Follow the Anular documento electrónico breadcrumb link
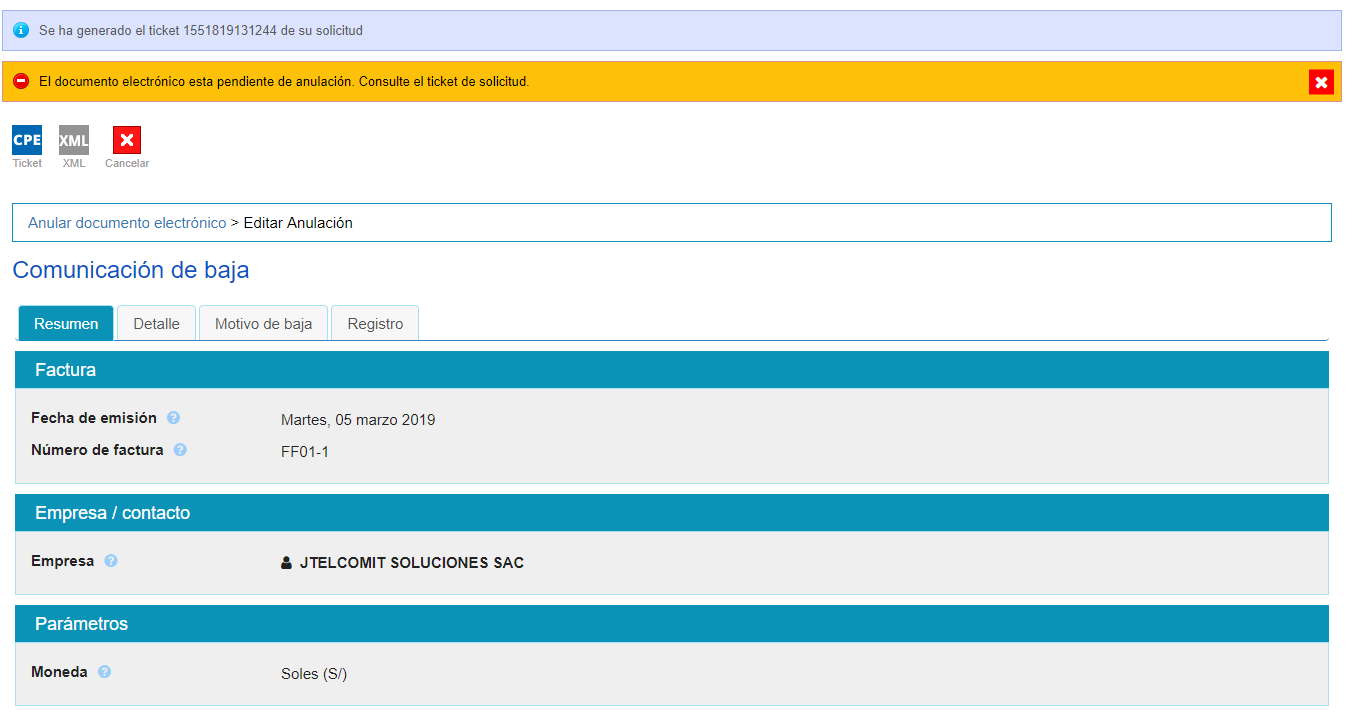Viewport: 1345px width, 715px height. pos(127,223)
